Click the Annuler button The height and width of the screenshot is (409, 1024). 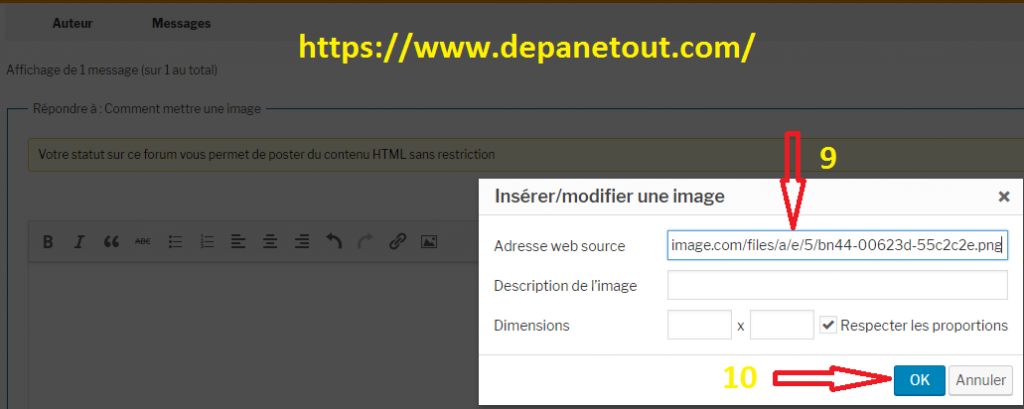(981, 380)
